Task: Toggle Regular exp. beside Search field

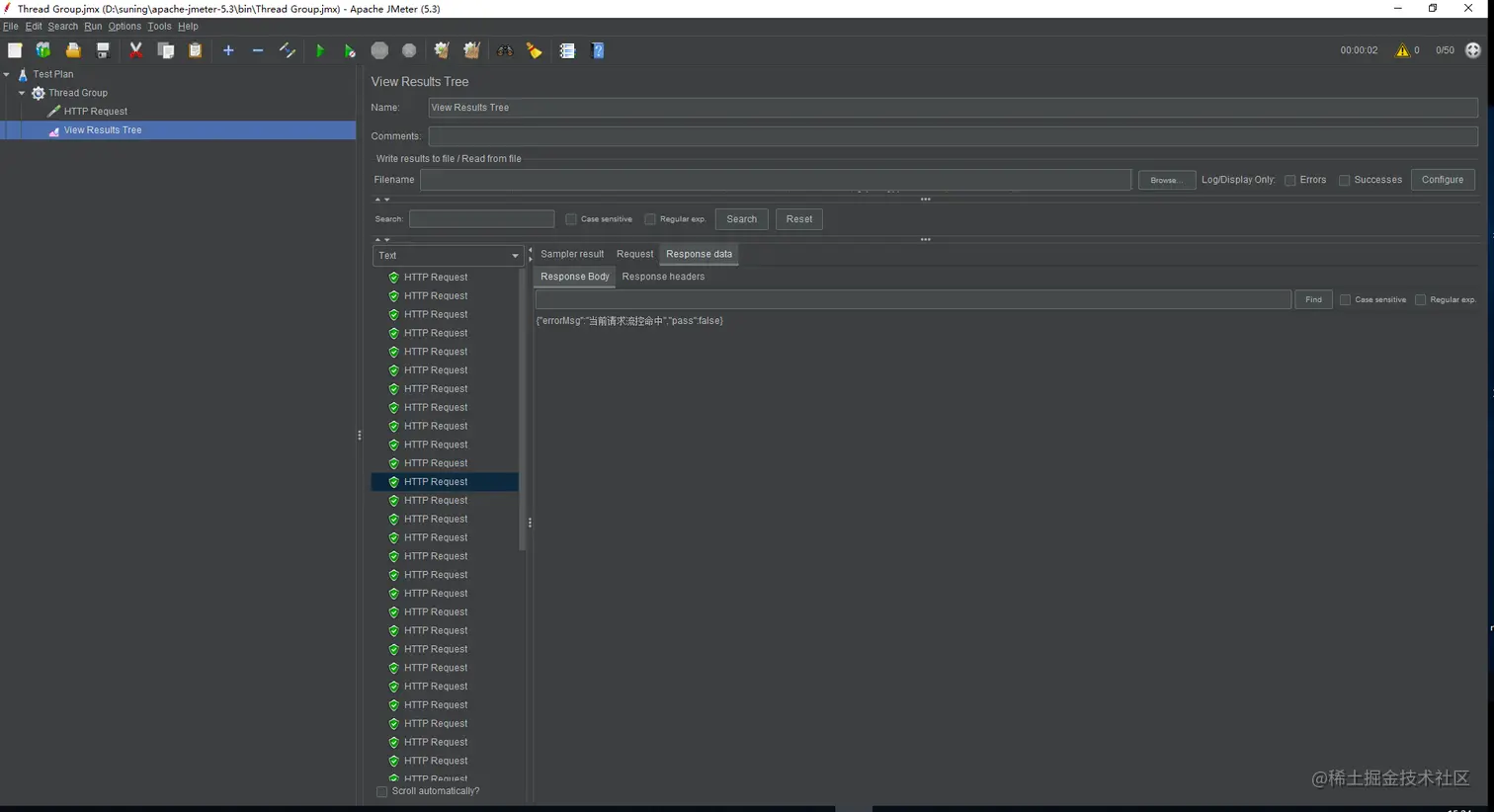Action: pos(650,219)
